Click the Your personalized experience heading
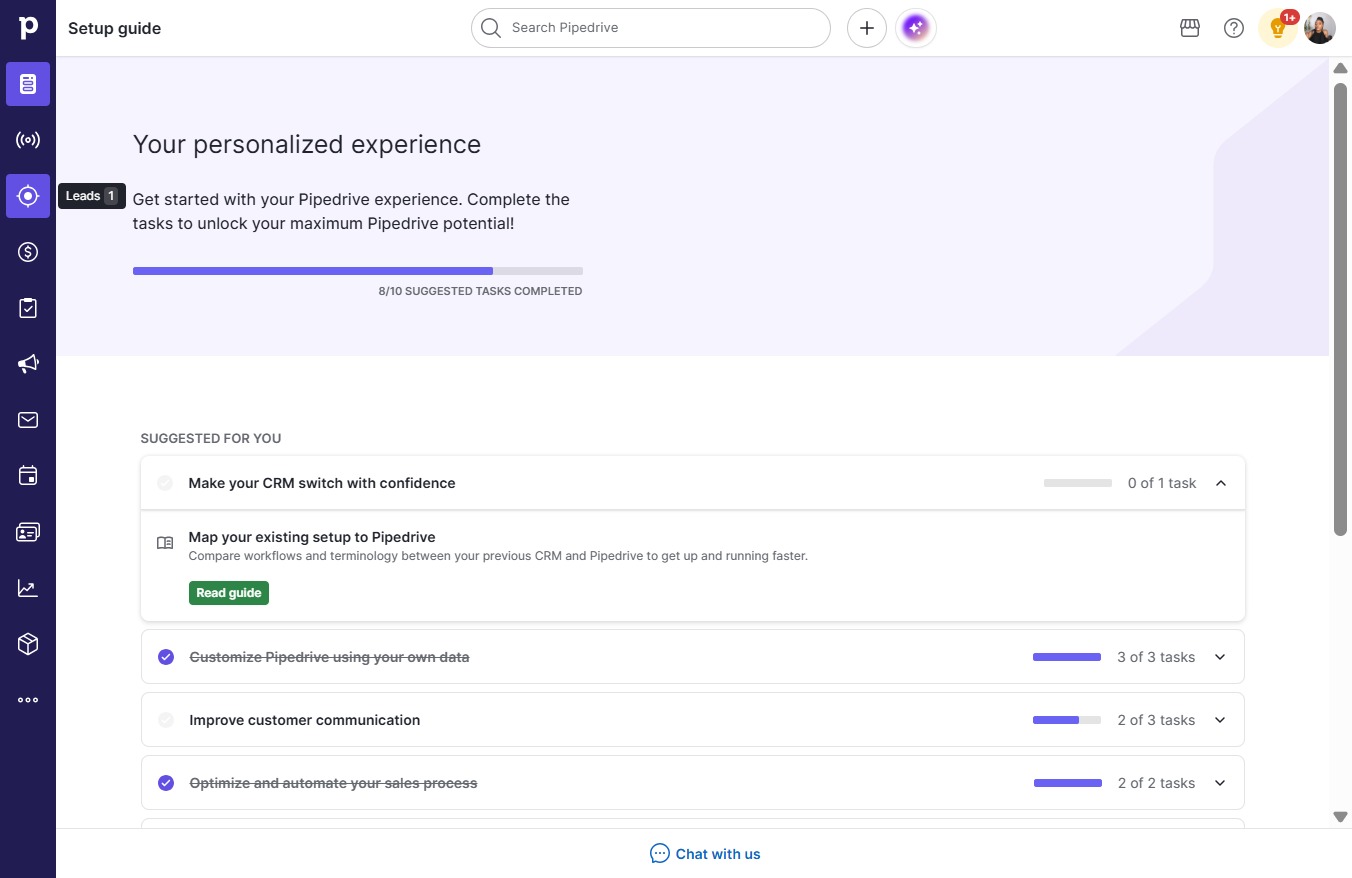 (x=307, y=144)
